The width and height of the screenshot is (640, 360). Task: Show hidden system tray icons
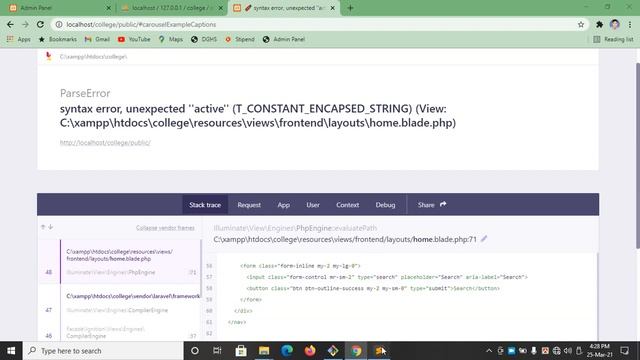click(x=489, y=351)
